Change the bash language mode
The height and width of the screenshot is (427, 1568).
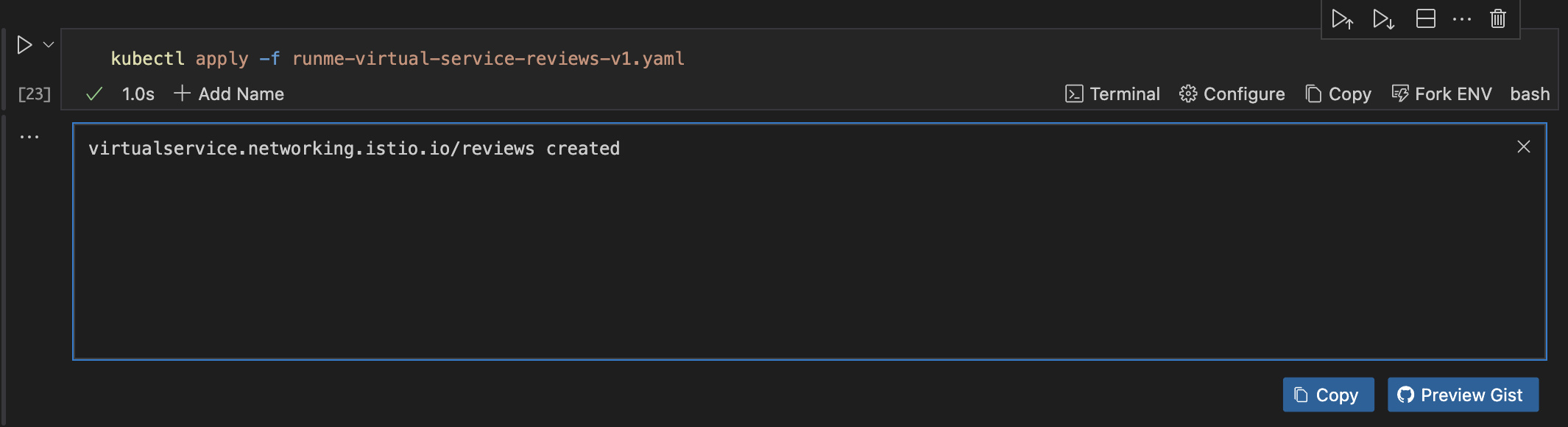pyautogui.click(x=1530, y=94)
